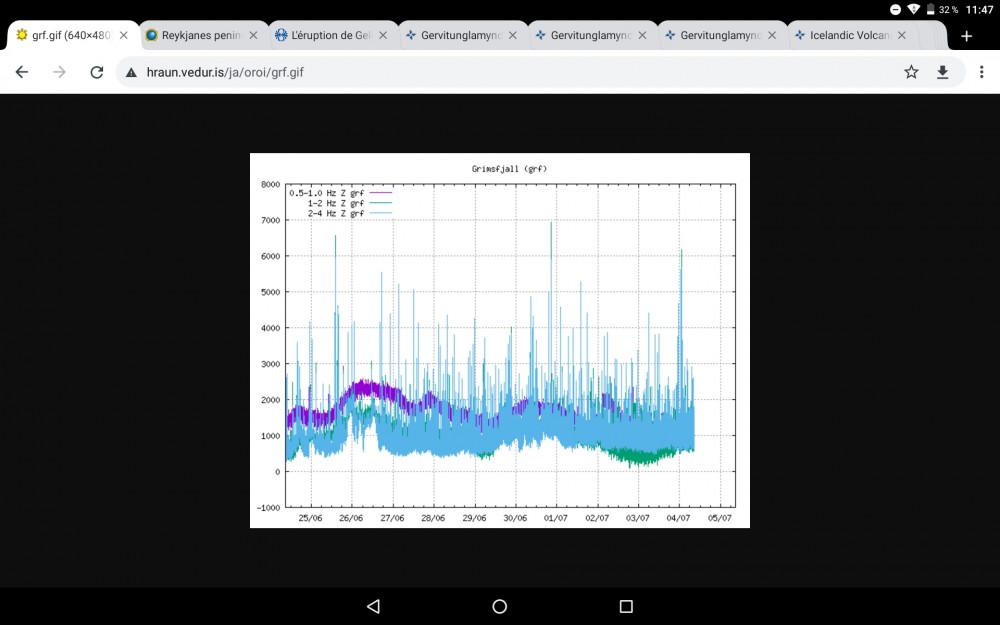Reload the grf.gif page

(x=96, y=71)
